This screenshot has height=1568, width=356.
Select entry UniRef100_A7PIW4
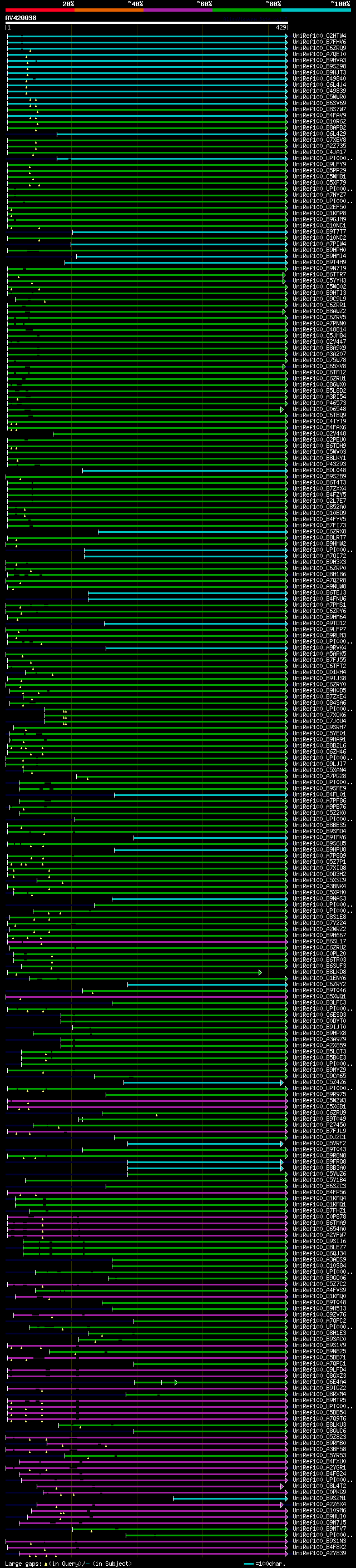[x=319, y=244]
